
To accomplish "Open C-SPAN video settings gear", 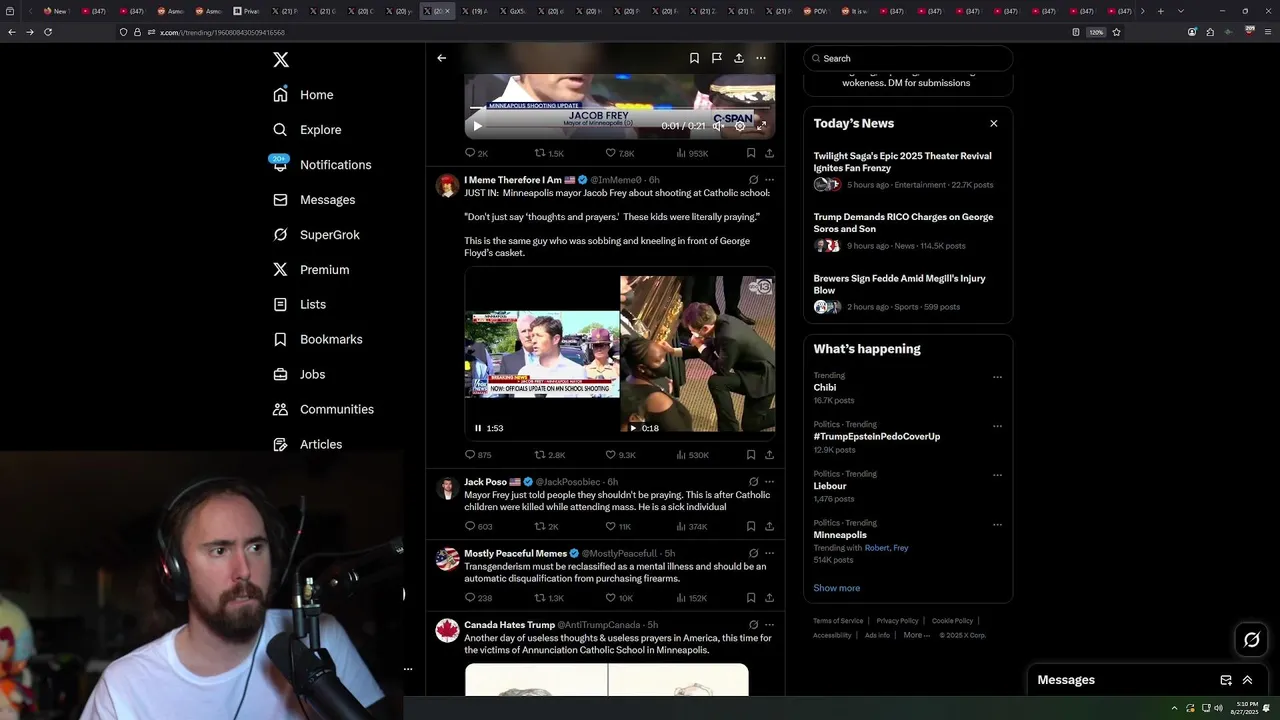I will pos(740,126).
